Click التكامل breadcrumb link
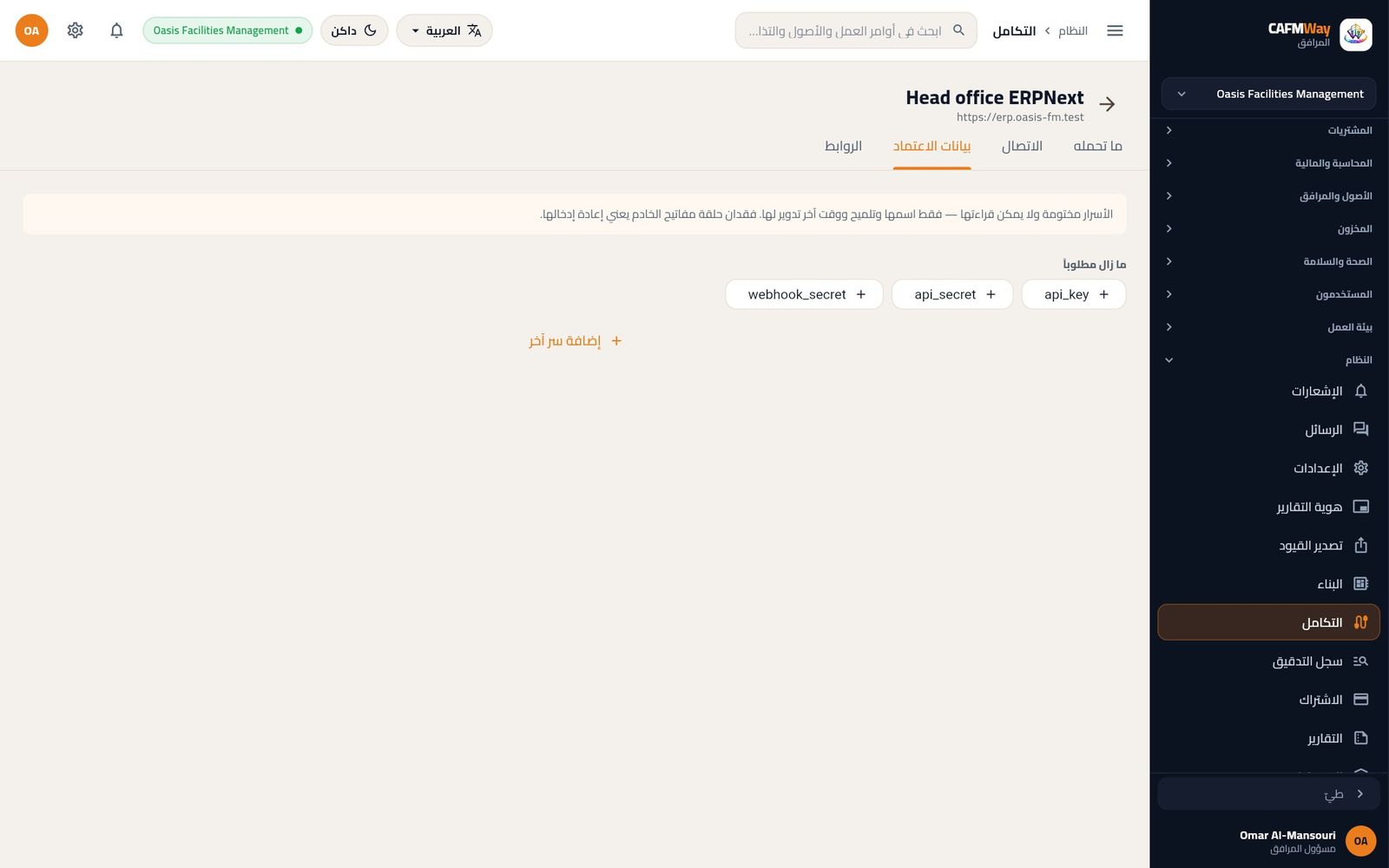 tap(1014, 30)
